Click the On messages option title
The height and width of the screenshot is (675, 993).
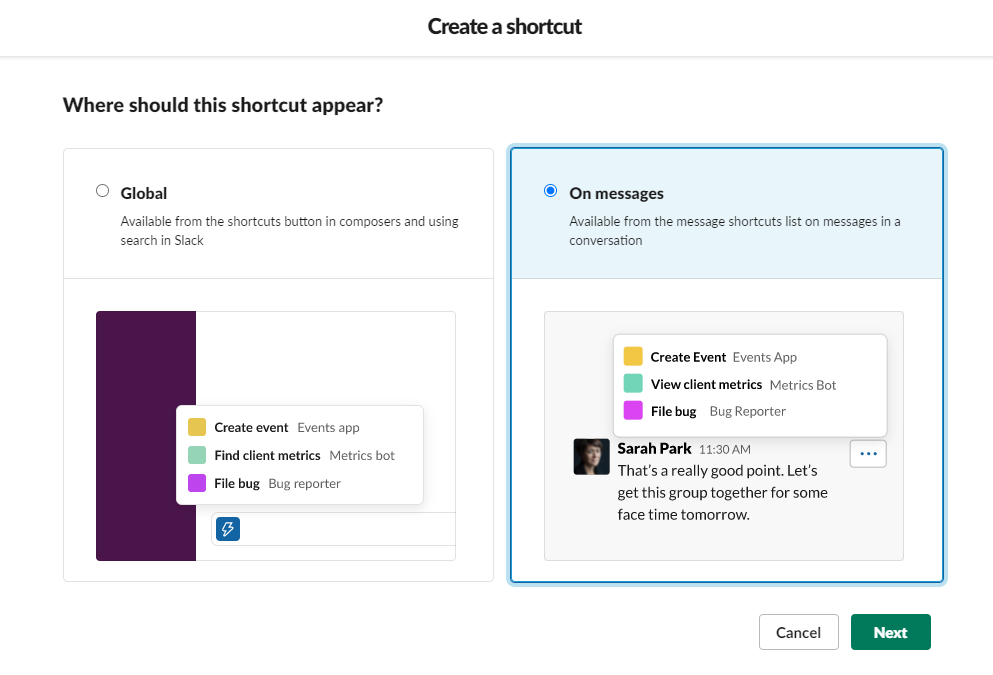[x=616, y=193]
